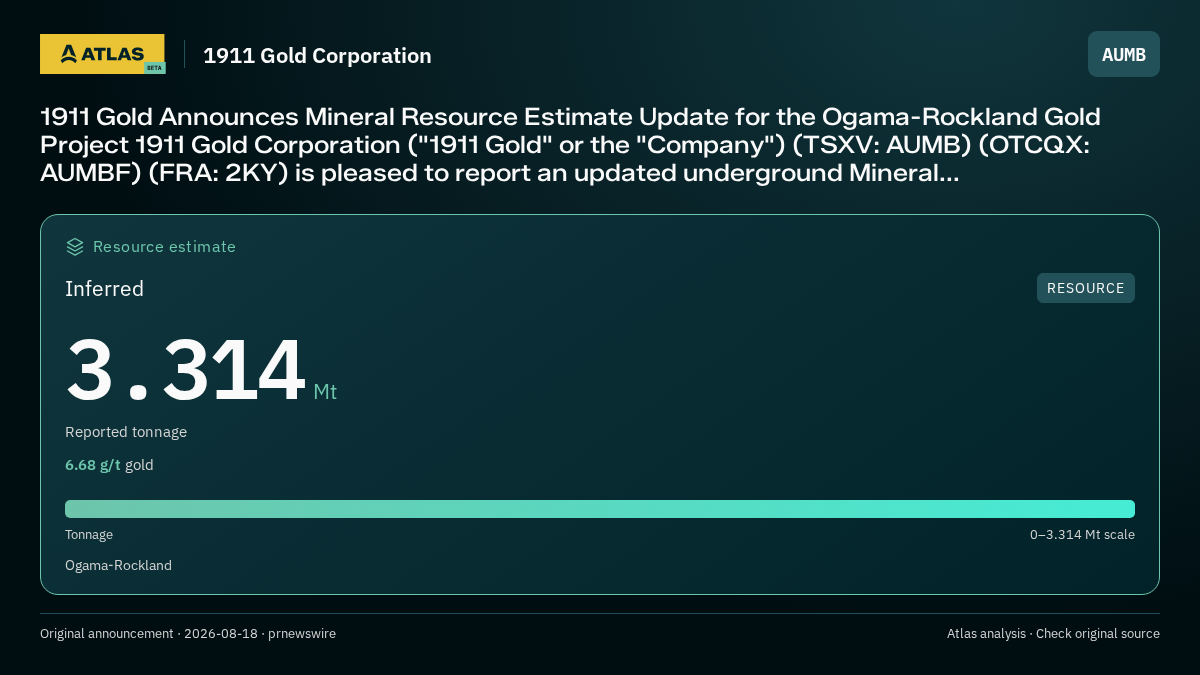This screenshot has width=1200, height=675.
Task: Click the Mt unit label
Action: click(325, 392)
